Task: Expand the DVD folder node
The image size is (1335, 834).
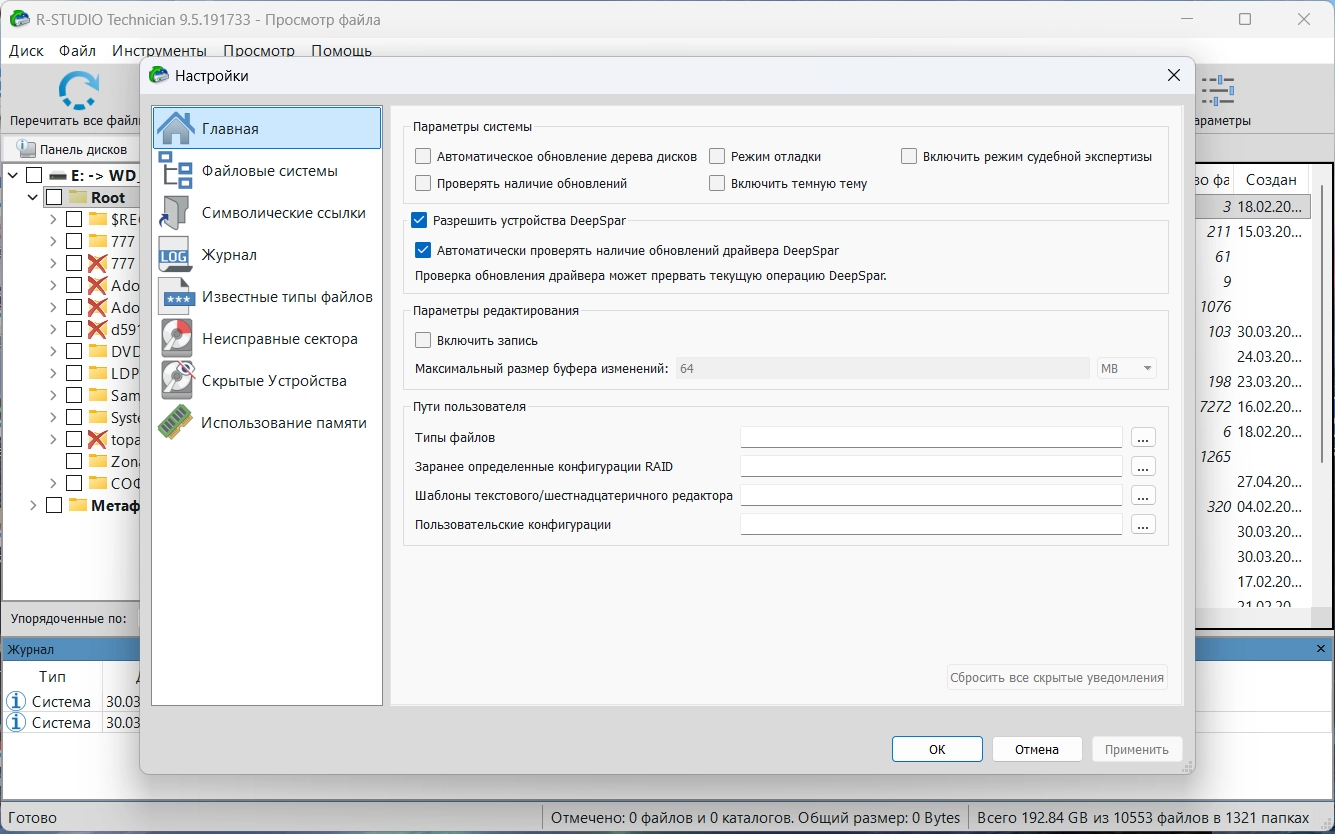Action: pyautogui.click(x=53, y=351)
